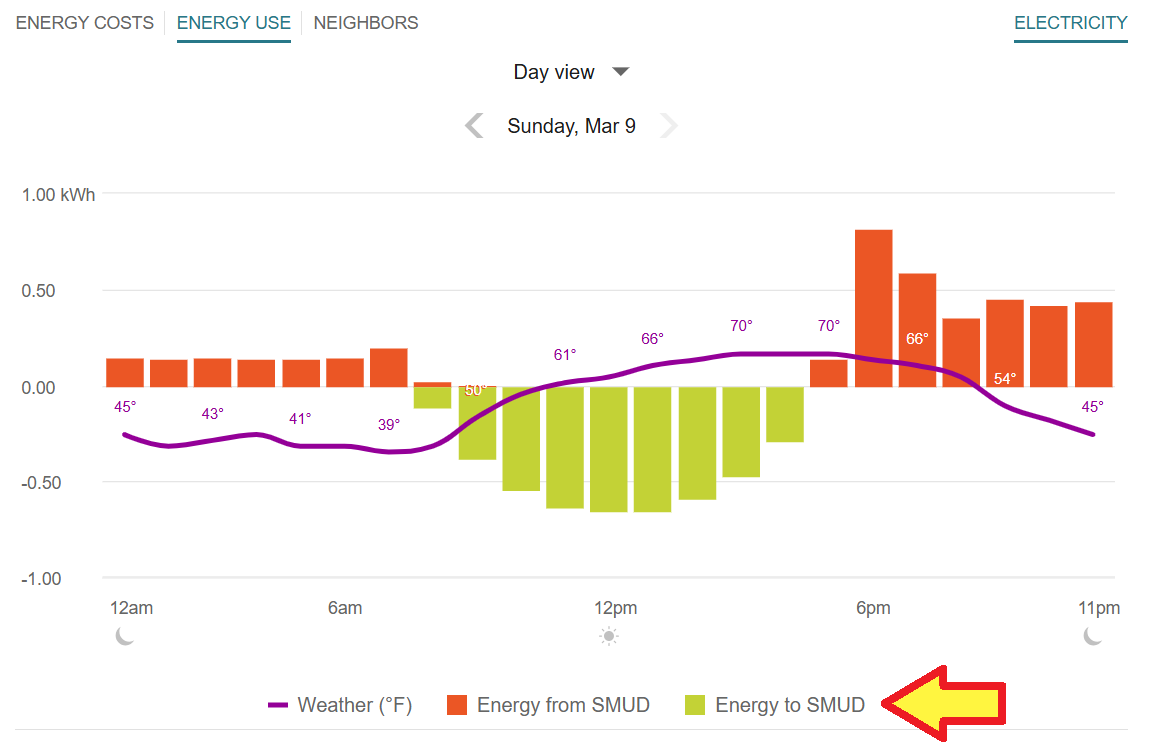Click the moon icon under 11pm
This screenshot has height=751, width=1157.
[1093, 636]
